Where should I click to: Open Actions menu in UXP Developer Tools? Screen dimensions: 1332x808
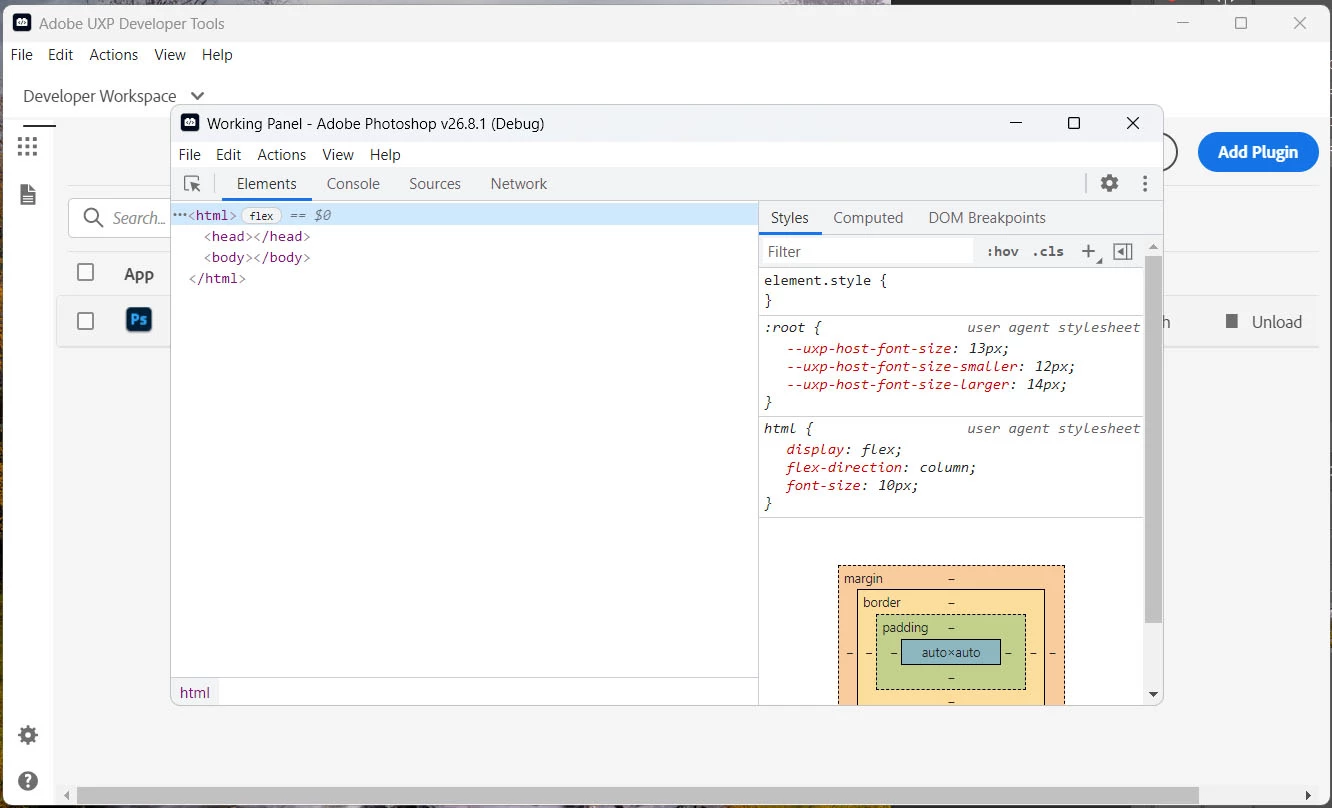tap(114, 55)
